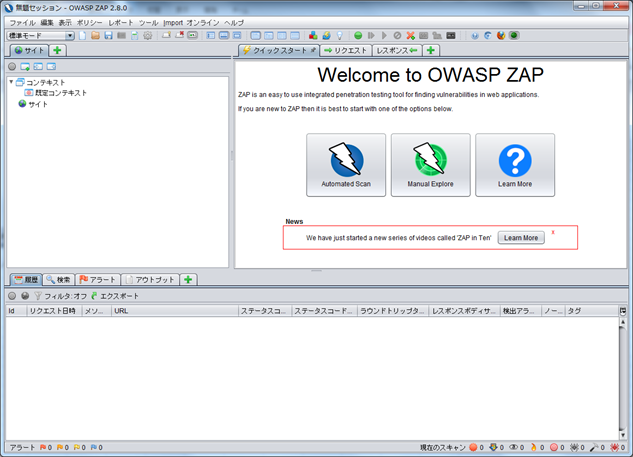
Task: Open the 表示 menu
Action: tap(65, 23)
